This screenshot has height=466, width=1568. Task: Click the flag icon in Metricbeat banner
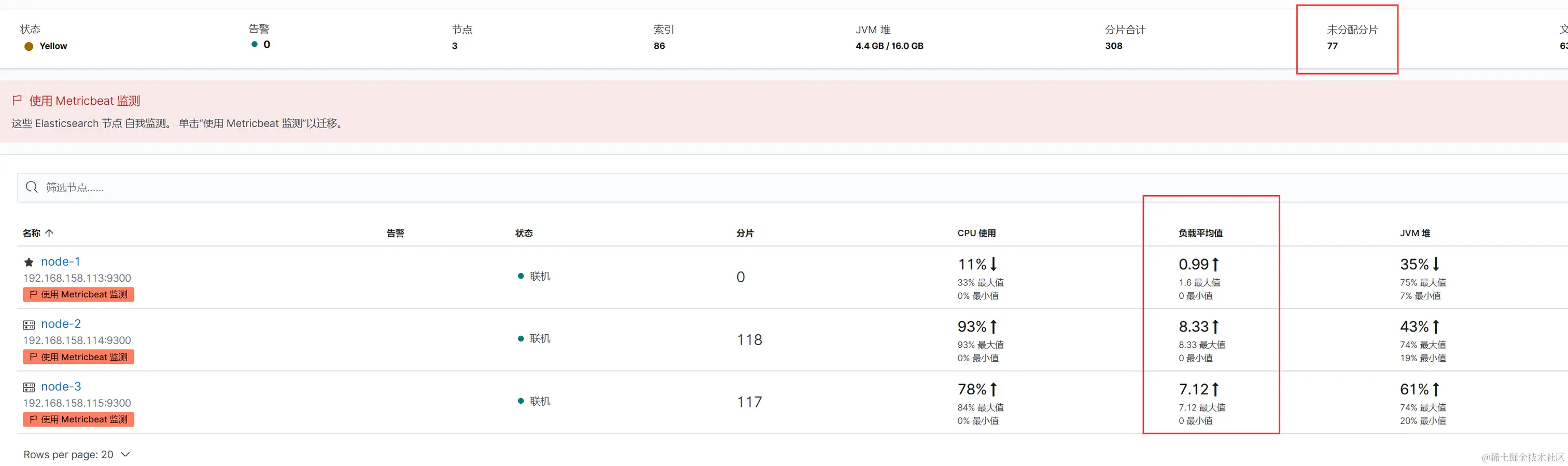tap(17, 101)
